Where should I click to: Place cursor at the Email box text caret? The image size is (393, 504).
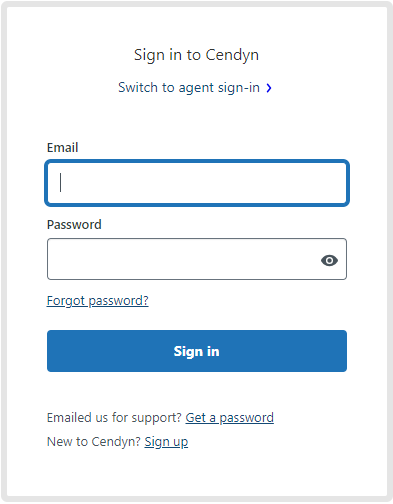point(60,182)
